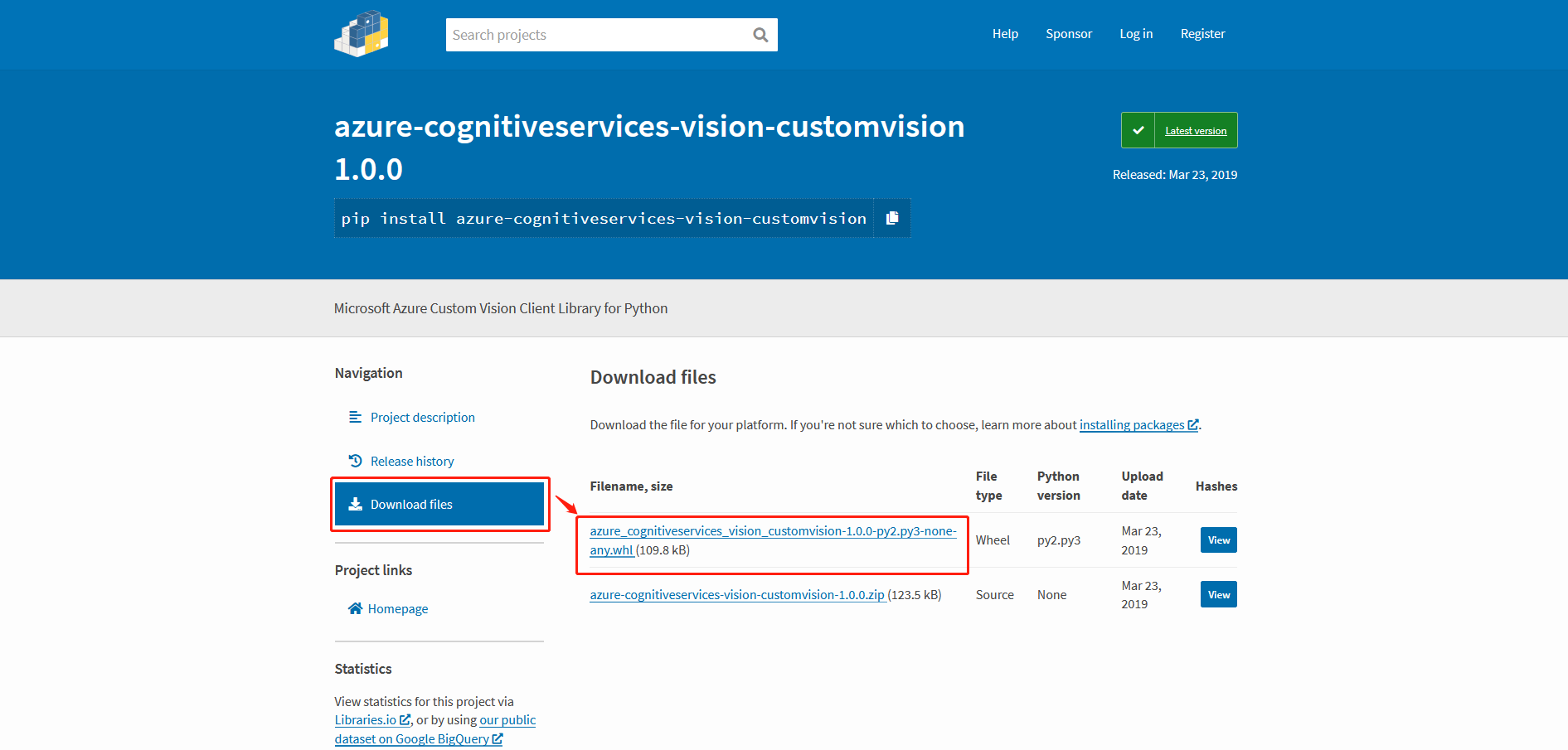Open Release history navigation tab
Screen dimensions: 1568x750
pos(412,461)
